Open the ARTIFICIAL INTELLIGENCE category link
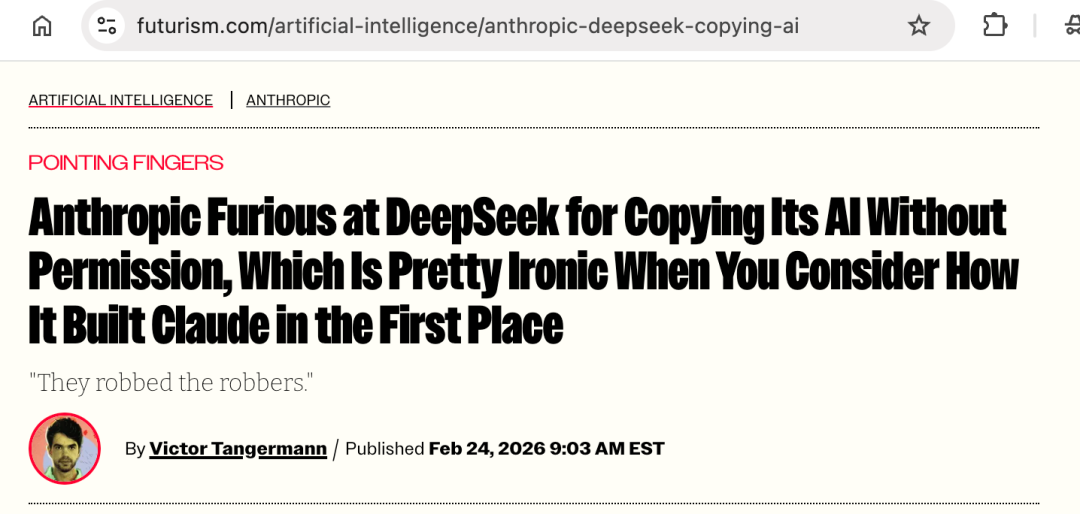Image resolution: width=1080 pixels, height=514 pixels. click(x=120, y=100)
